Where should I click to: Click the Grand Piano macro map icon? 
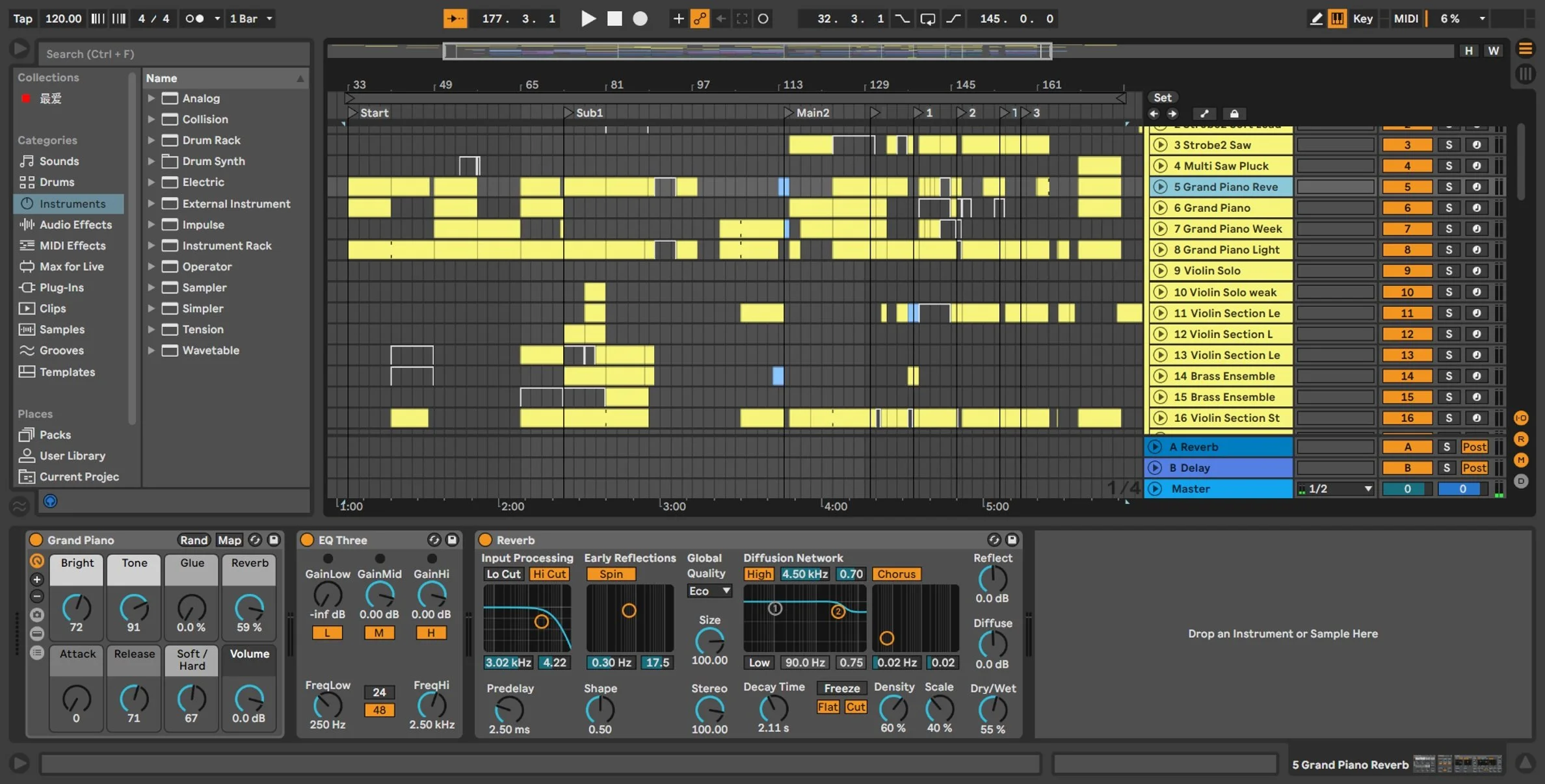coord(37,560)
